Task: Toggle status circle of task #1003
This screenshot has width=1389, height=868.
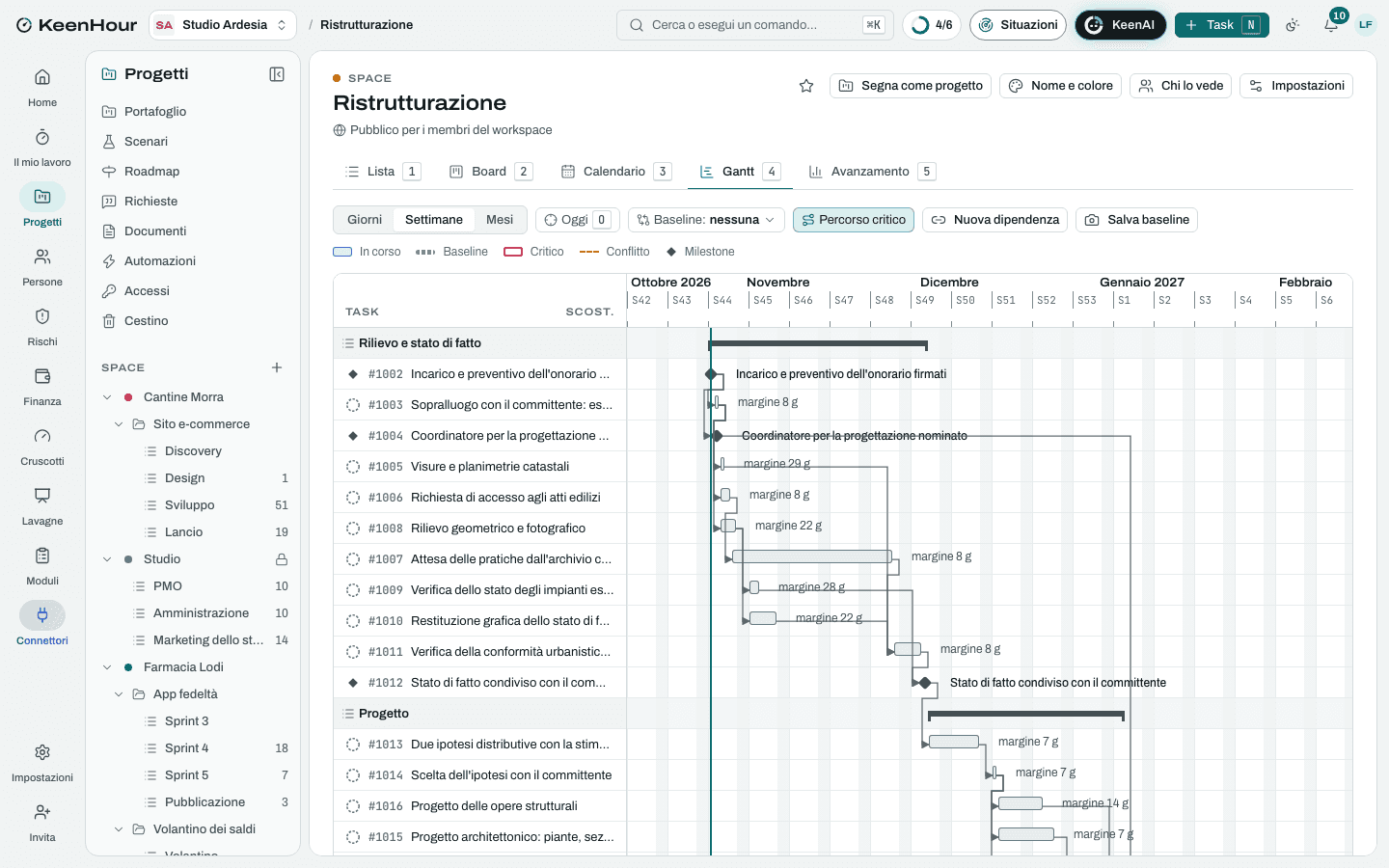Action: click(x=353, y=405)
